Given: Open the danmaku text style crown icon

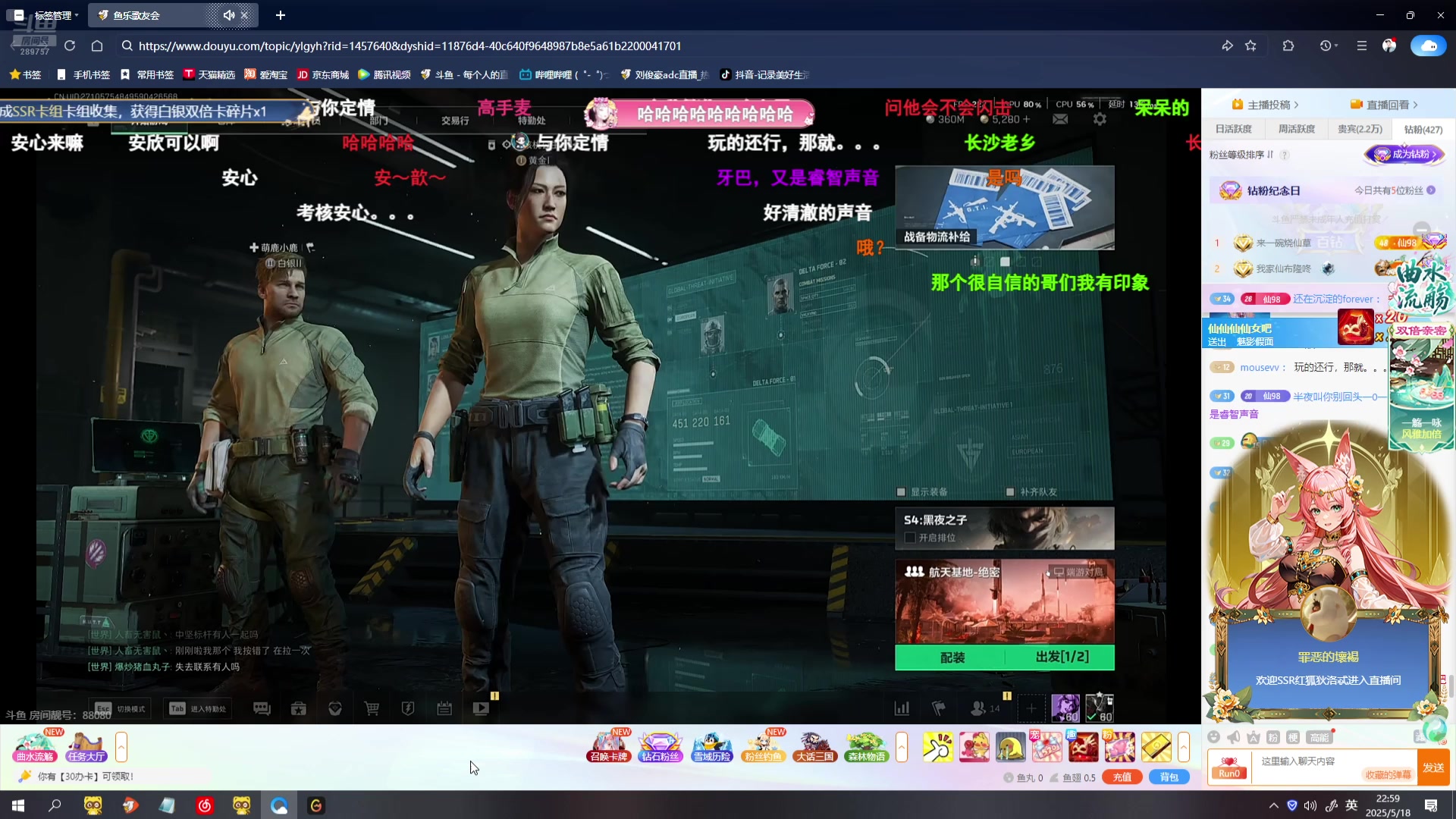Looking at the screenshot, I should [1254, 737].
